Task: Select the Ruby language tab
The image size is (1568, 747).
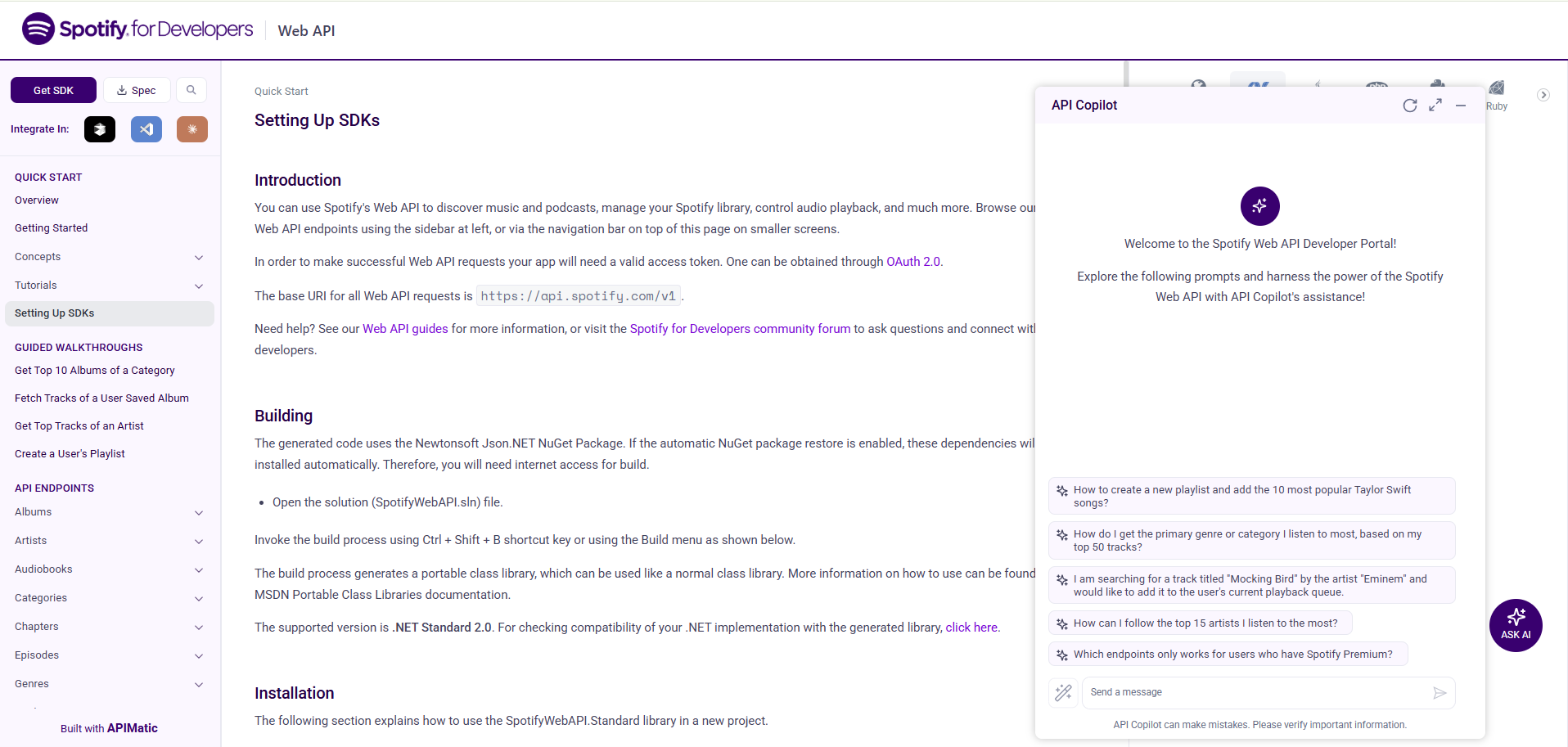Action: 1497,95
